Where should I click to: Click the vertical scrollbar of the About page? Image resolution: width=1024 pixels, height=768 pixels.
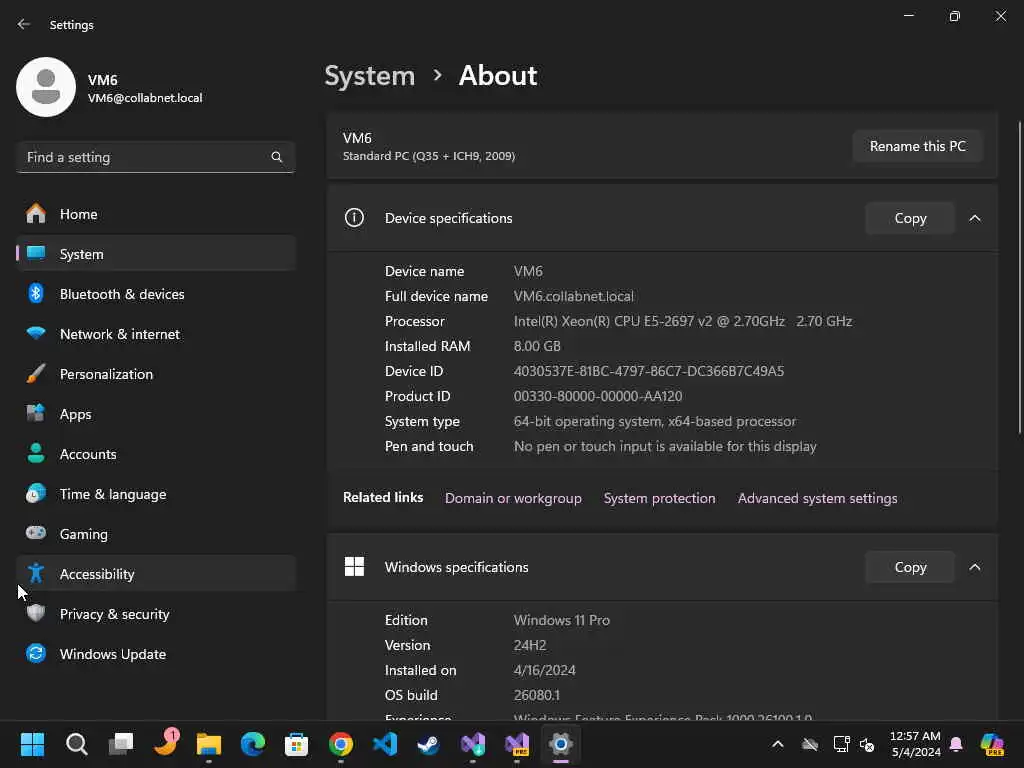(x=1019, y=277)
